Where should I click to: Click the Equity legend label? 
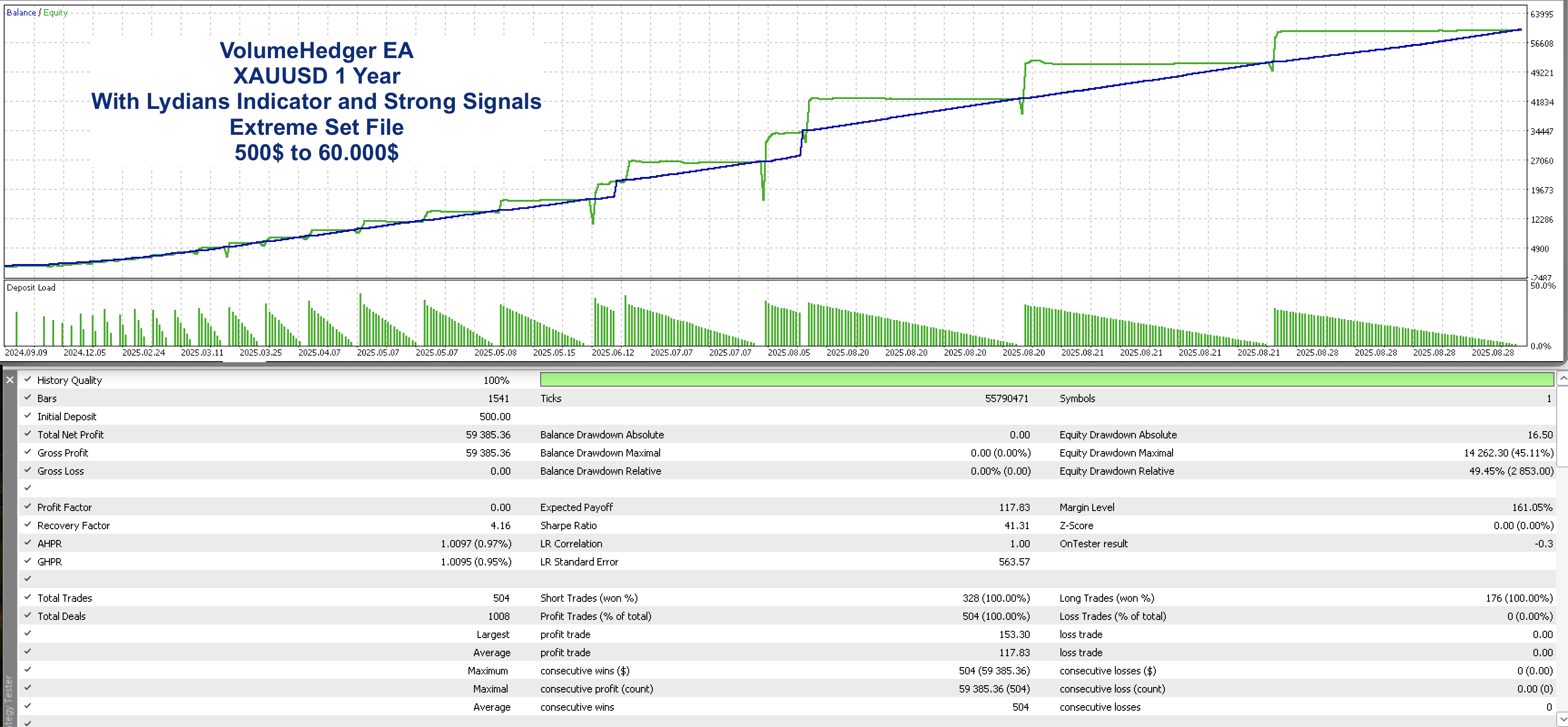tap(55, 12)
